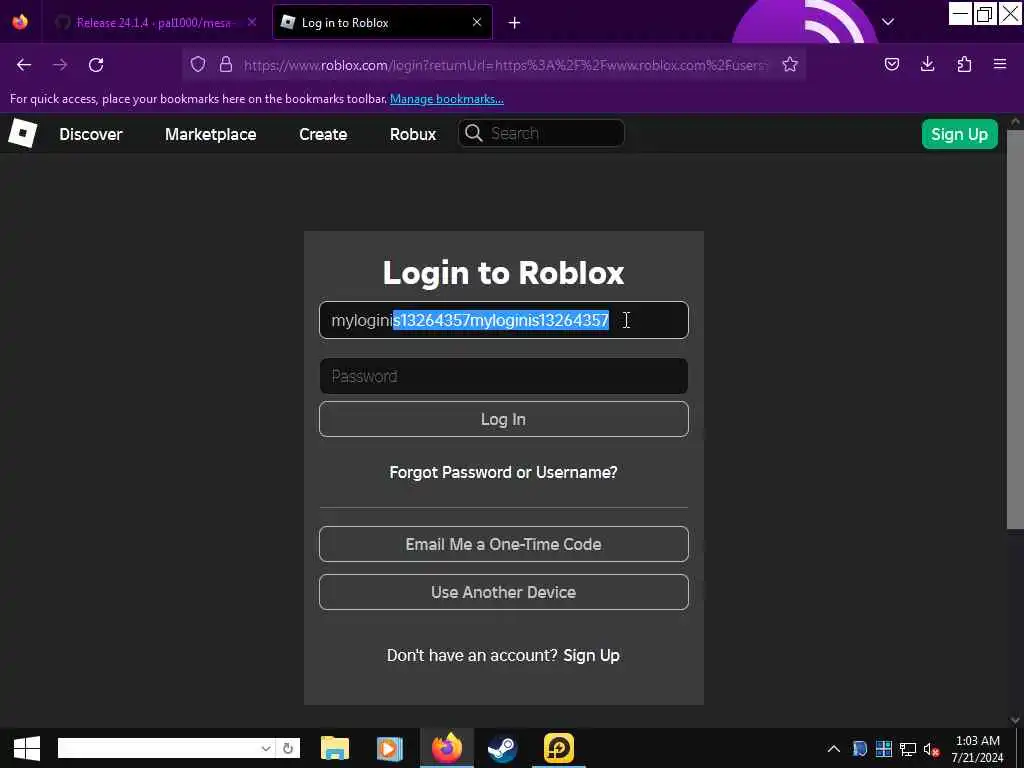Go back with the browser back arrow
The height and width of the screenshot is (768, 1024).
[24, 65]
